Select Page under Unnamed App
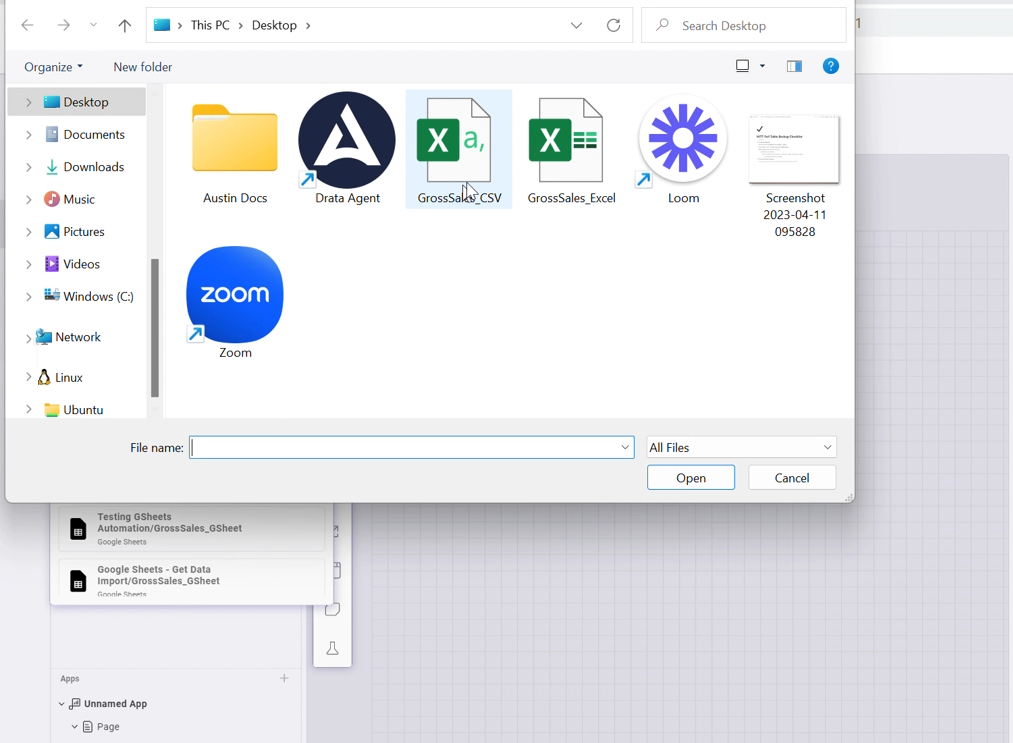This screenshot has width=1013, height=743. tap(108, 727)
